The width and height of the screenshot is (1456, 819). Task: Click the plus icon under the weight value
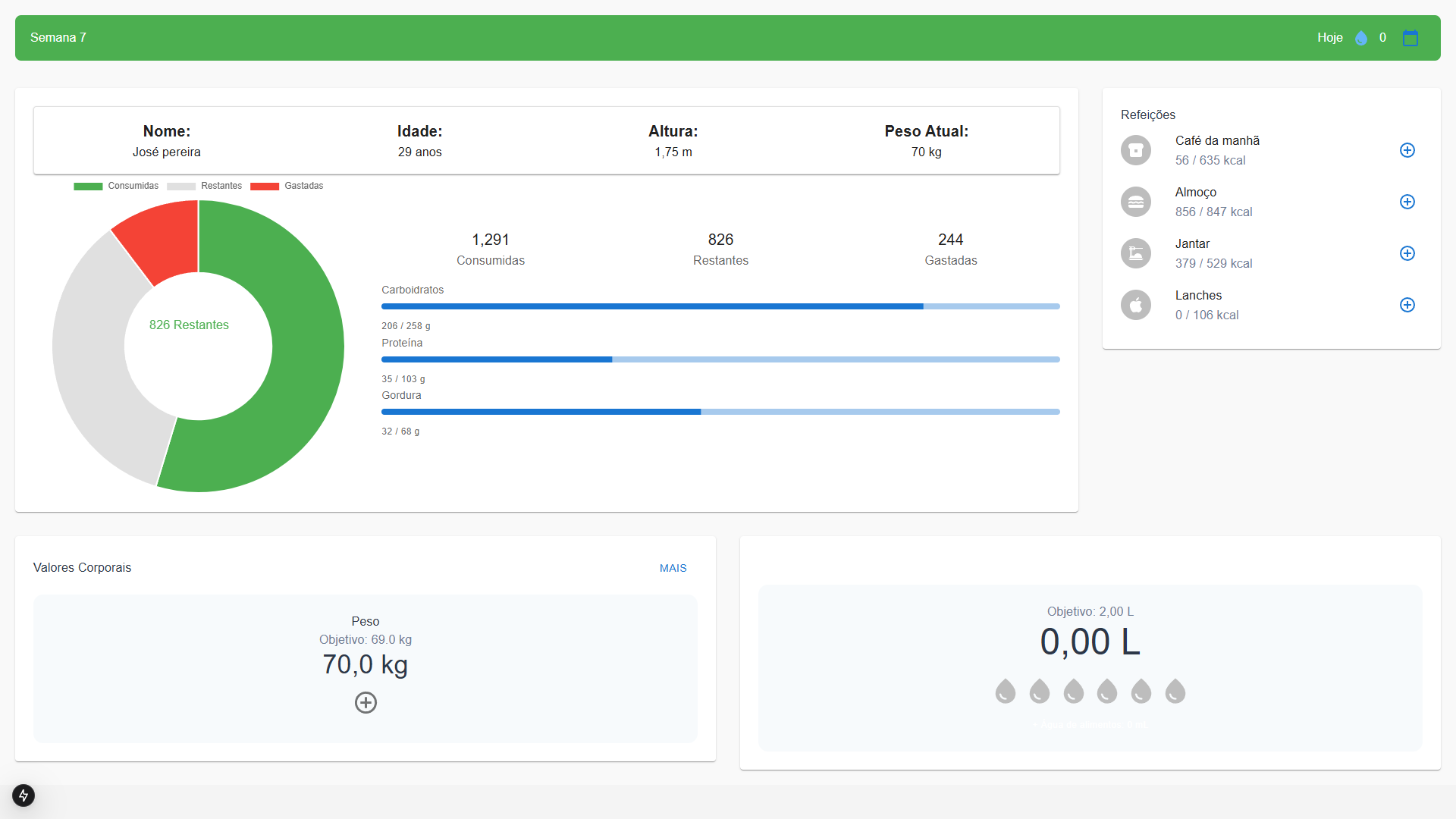click(x=366, y=702)
